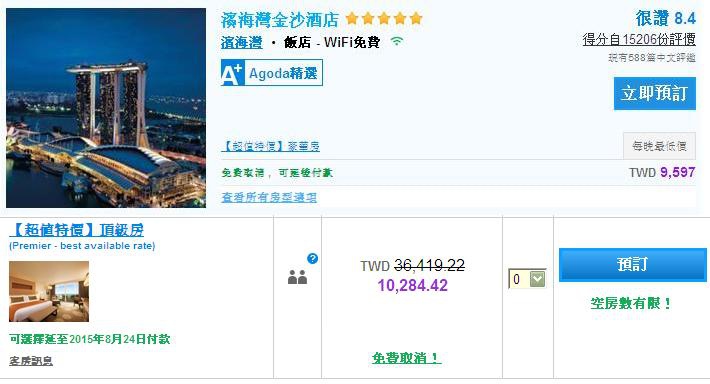The height and width of the screenshot is (384, 710).
Task: Click the 空房數有限！ notice text
Action: (x=631, y=303)
